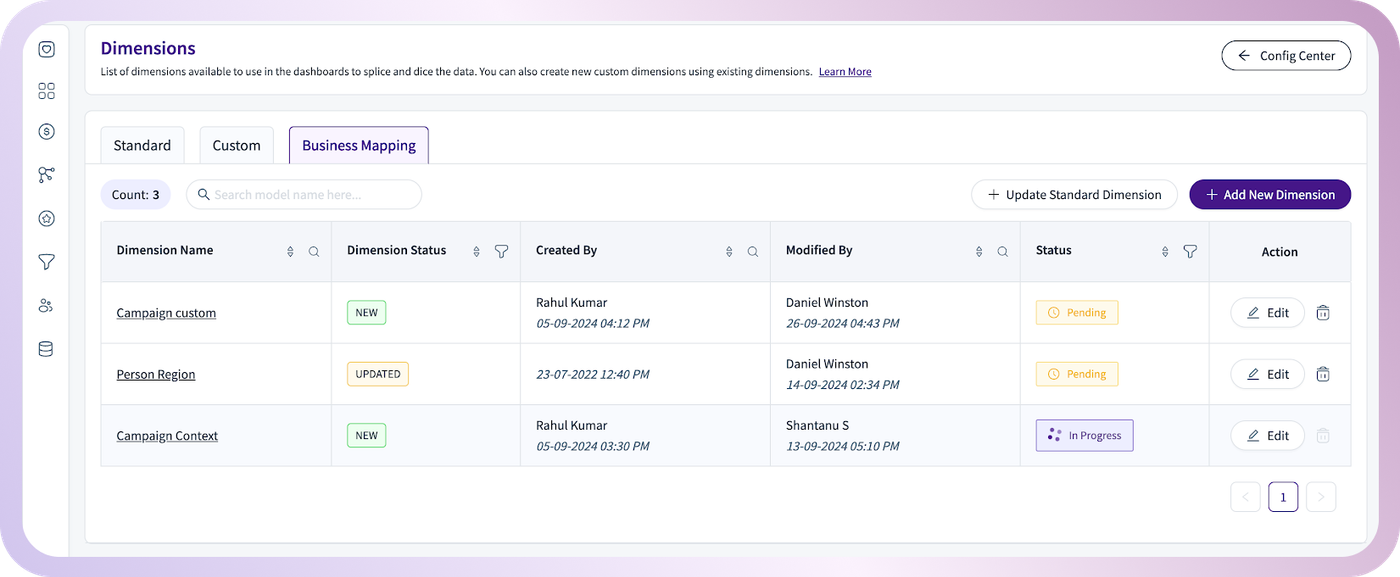1400x577 pixels.
Task: Click date 05-09-2024 03:30 PM
Action: (593, 446)
